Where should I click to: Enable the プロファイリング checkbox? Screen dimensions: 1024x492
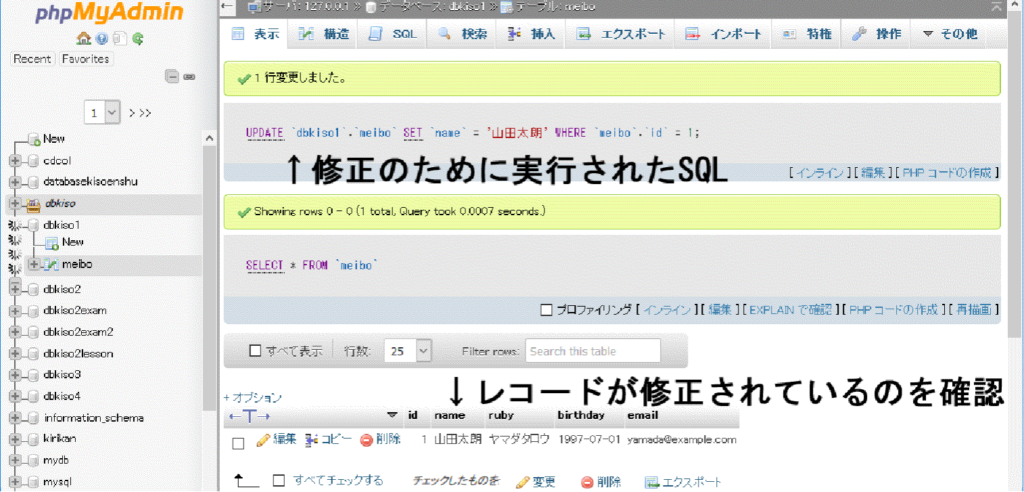(546, 310)
